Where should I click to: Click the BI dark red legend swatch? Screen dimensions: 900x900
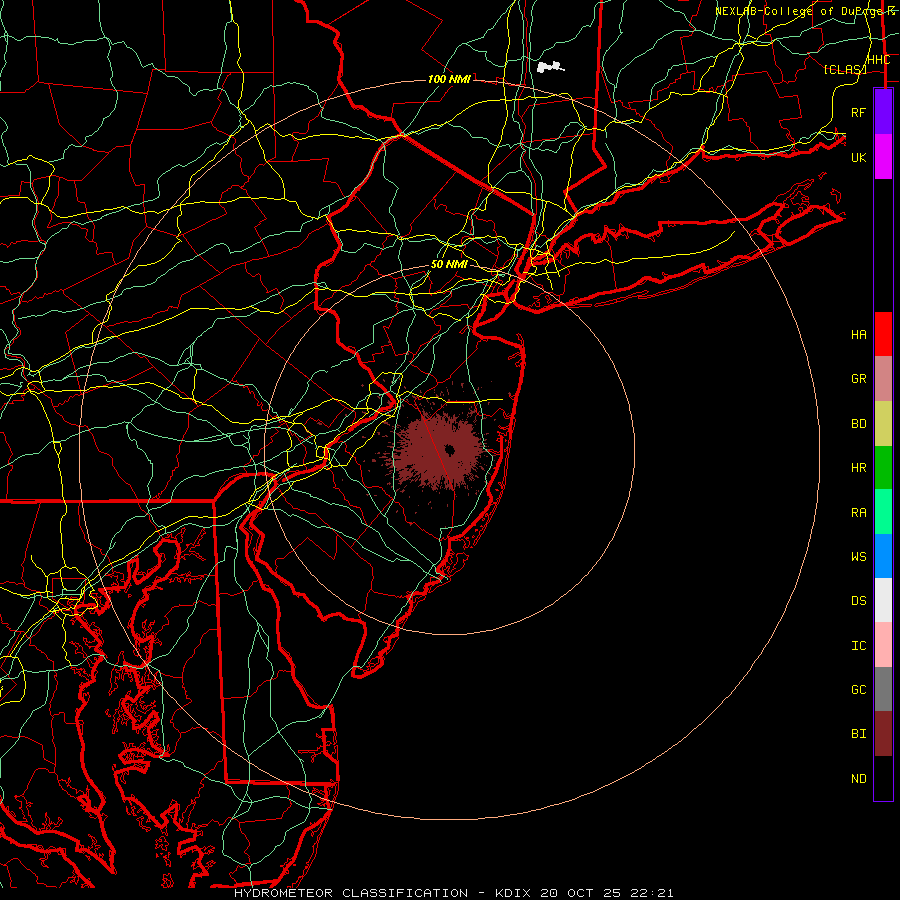point(883,734)
